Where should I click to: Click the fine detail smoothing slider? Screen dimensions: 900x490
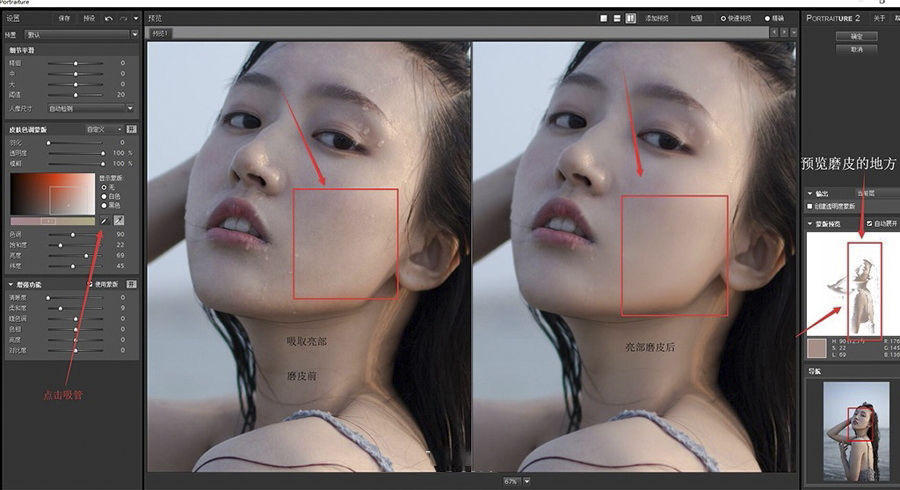click(x=75, y=63)
